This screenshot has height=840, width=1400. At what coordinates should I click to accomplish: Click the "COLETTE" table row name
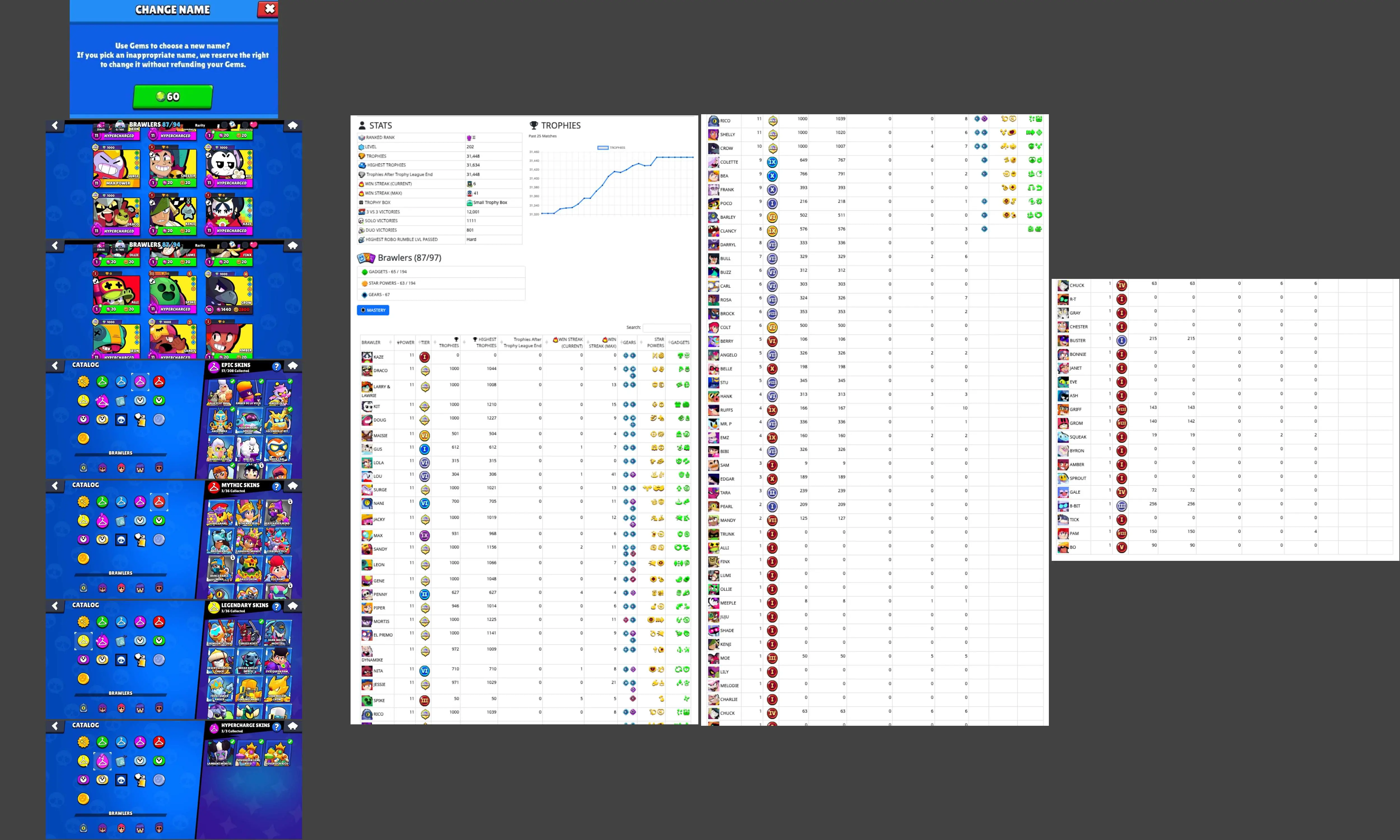tap(729, 162)
